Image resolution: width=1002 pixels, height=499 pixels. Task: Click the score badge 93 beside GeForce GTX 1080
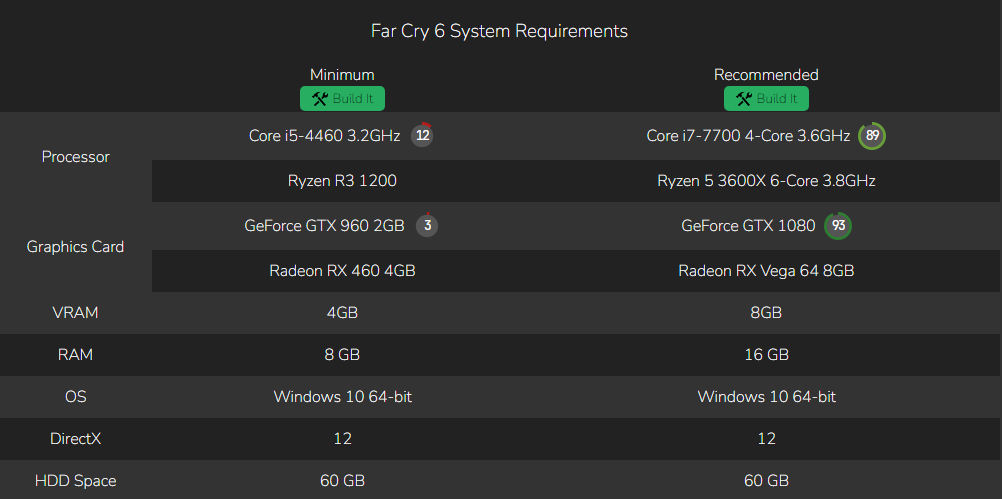(838, 226)
